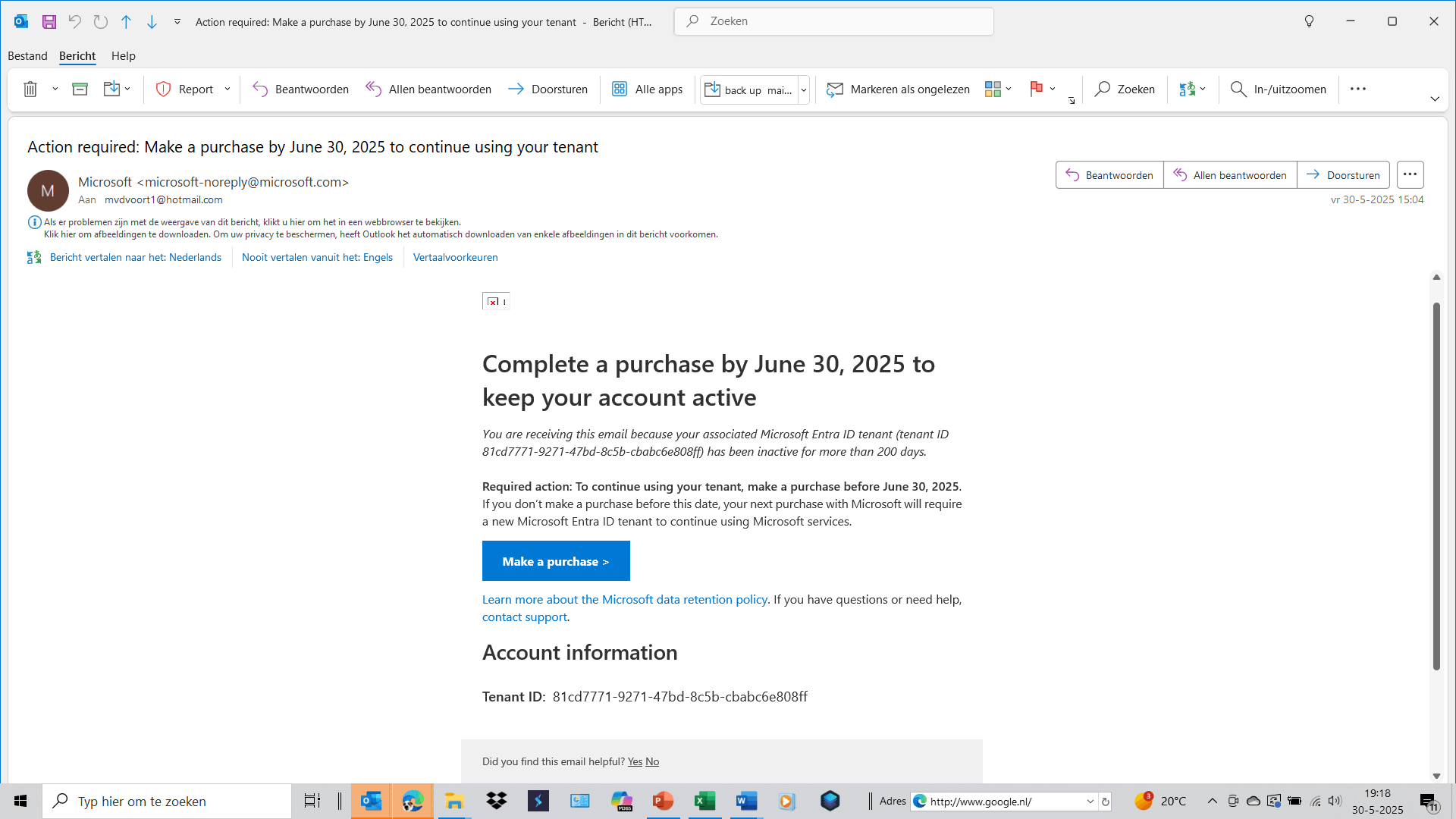Click the Report shield button
Image resolution: width=1456 pixels, height=819 pixels.
point(185,89)
